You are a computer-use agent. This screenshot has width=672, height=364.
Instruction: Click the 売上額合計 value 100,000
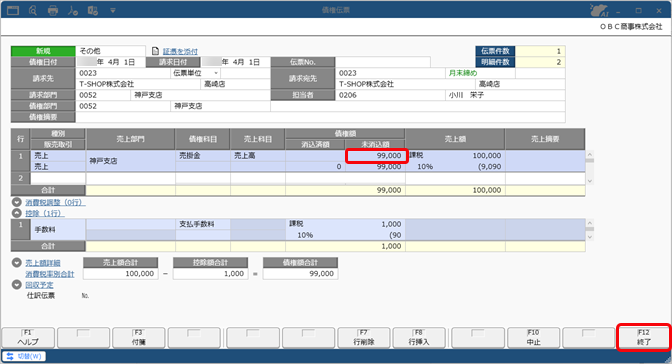120,274
